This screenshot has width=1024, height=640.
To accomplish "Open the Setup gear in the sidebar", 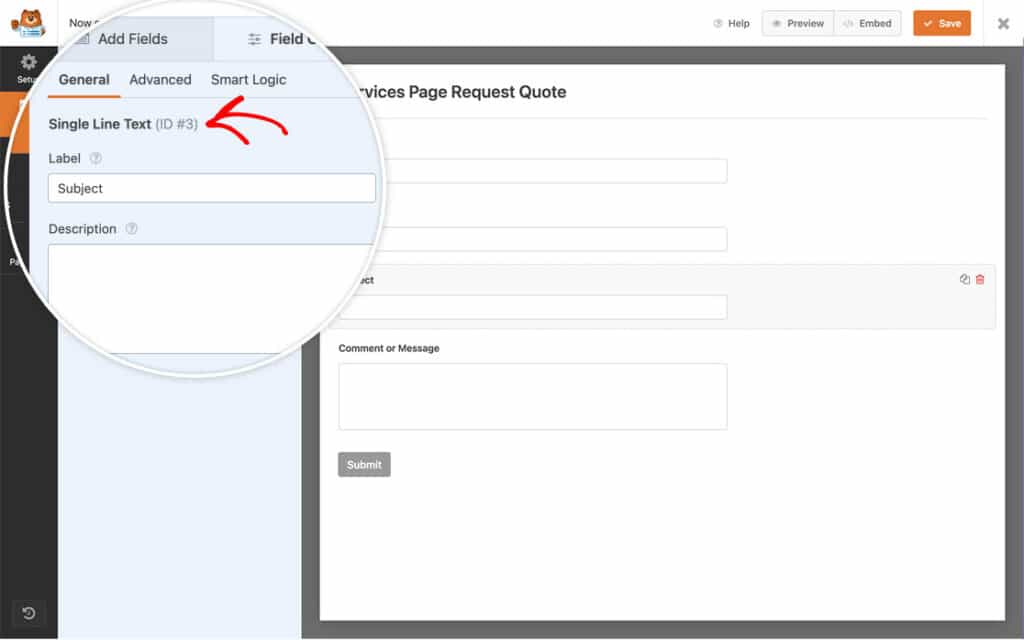I will point(28,63).
